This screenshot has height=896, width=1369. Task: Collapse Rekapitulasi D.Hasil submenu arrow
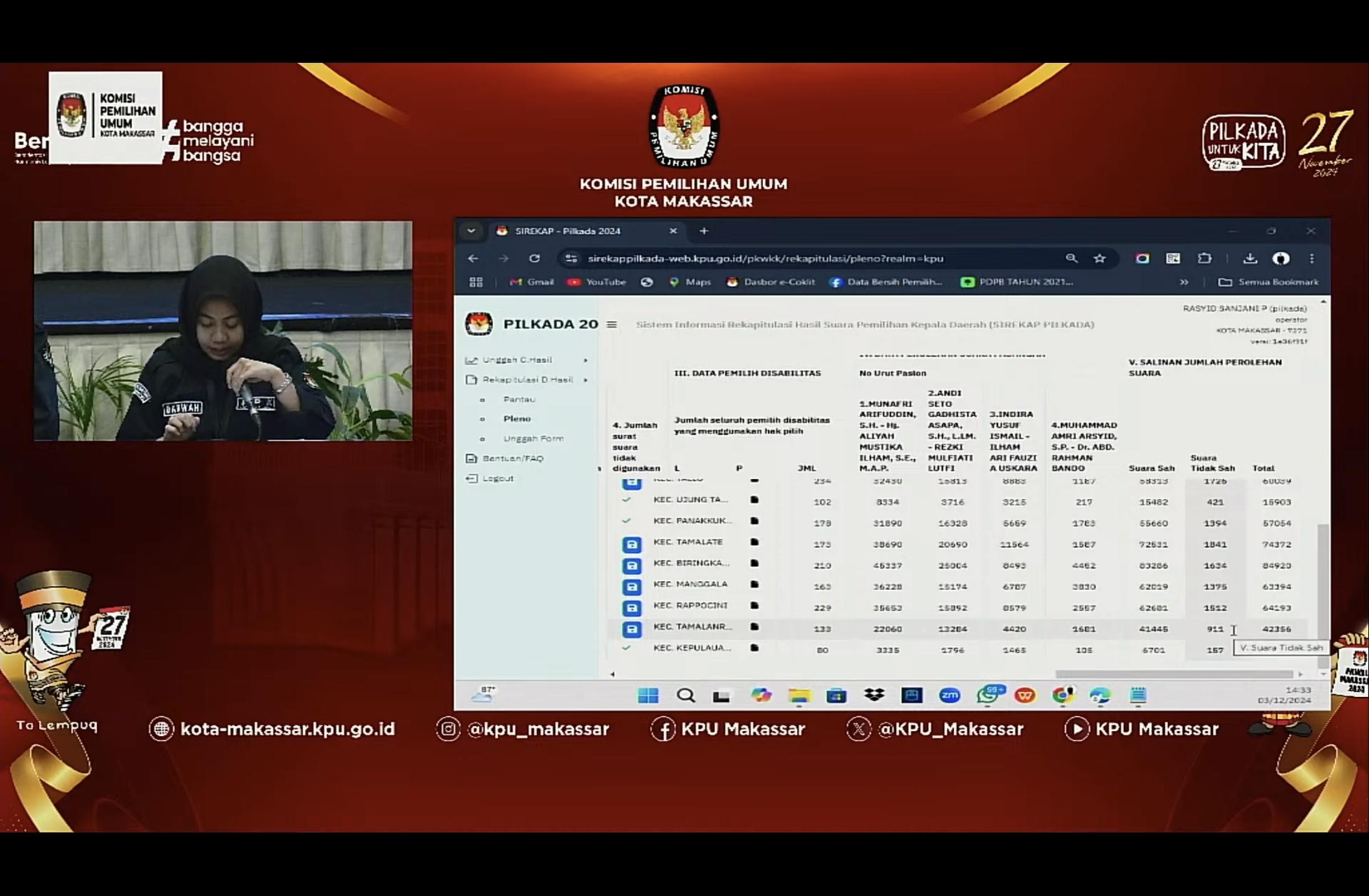586,380
